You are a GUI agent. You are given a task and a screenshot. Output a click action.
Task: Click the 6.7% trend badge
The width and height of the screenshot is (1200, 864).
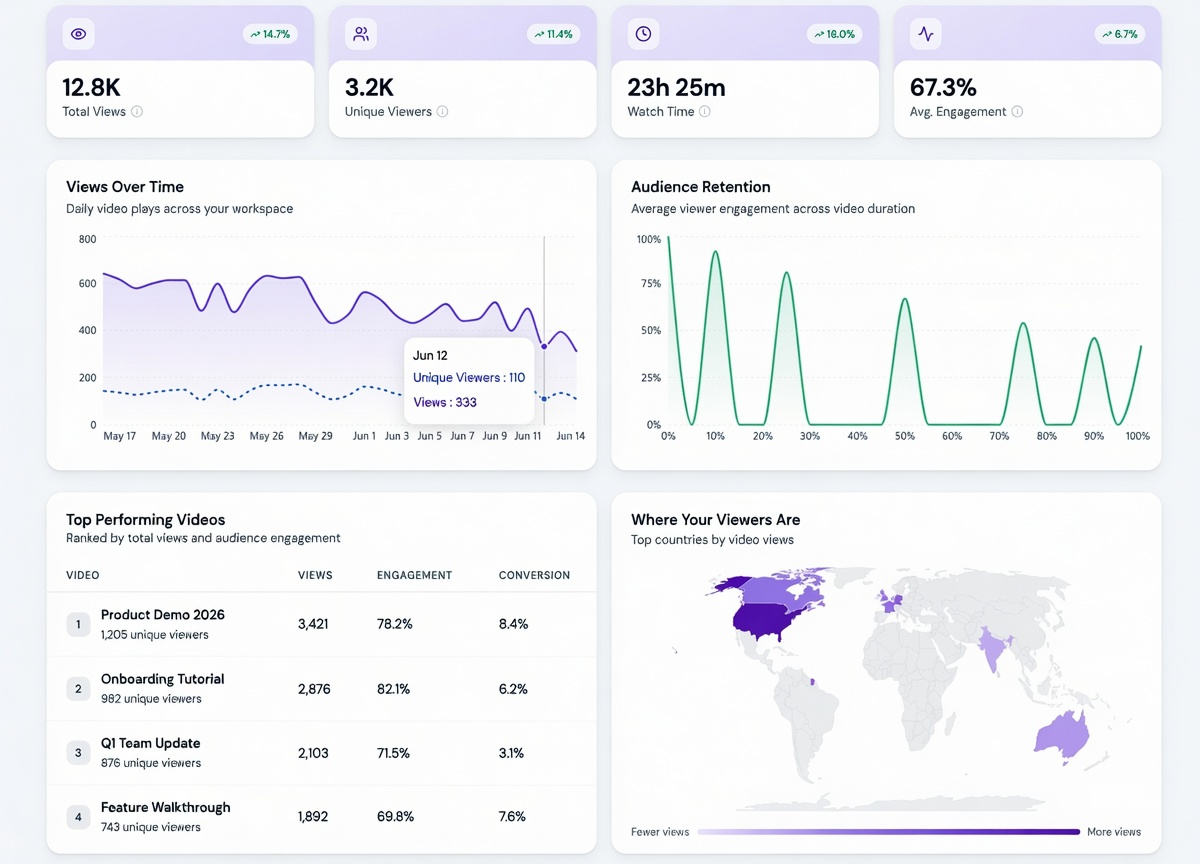point(1120,34)
